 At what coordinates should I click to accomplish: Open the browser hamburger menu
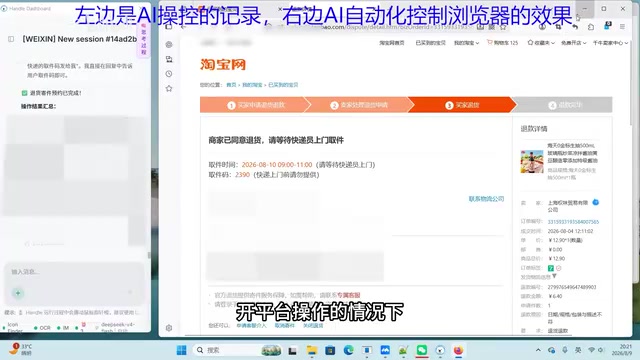pyautogui.click(x=622, y=27)
